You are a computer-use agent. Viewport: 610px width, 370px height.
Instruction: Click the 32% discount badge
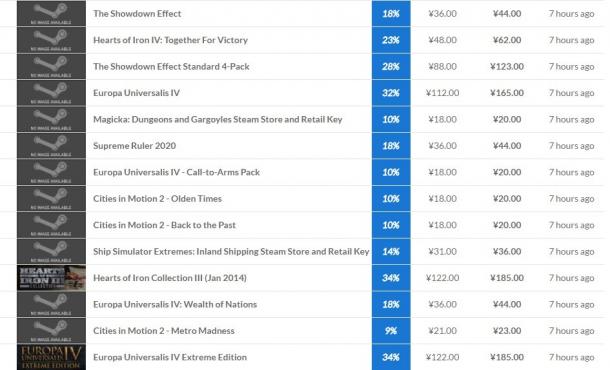coord(391,93)
